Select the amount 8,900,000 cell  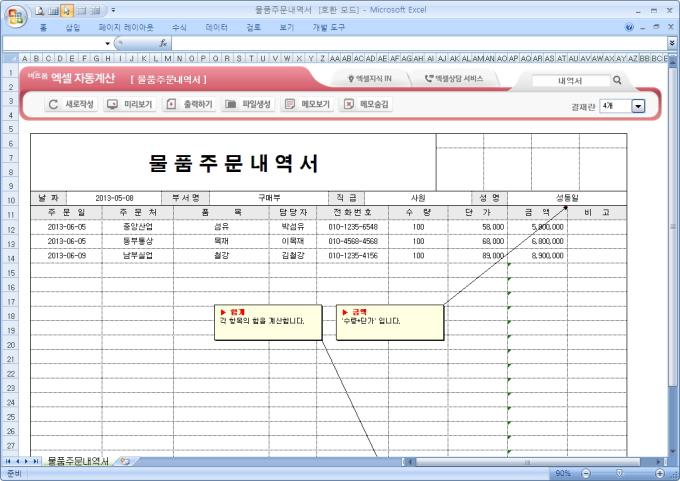(537, 255)
